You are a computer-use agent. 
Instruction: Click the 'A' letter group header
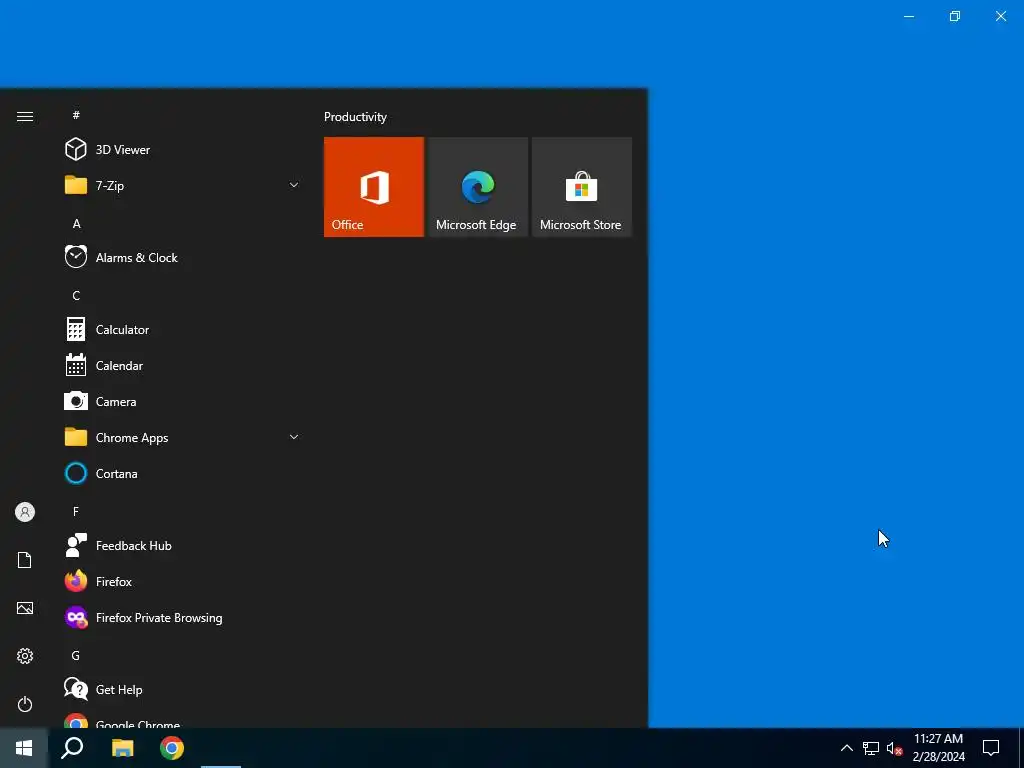coord(76,223)
